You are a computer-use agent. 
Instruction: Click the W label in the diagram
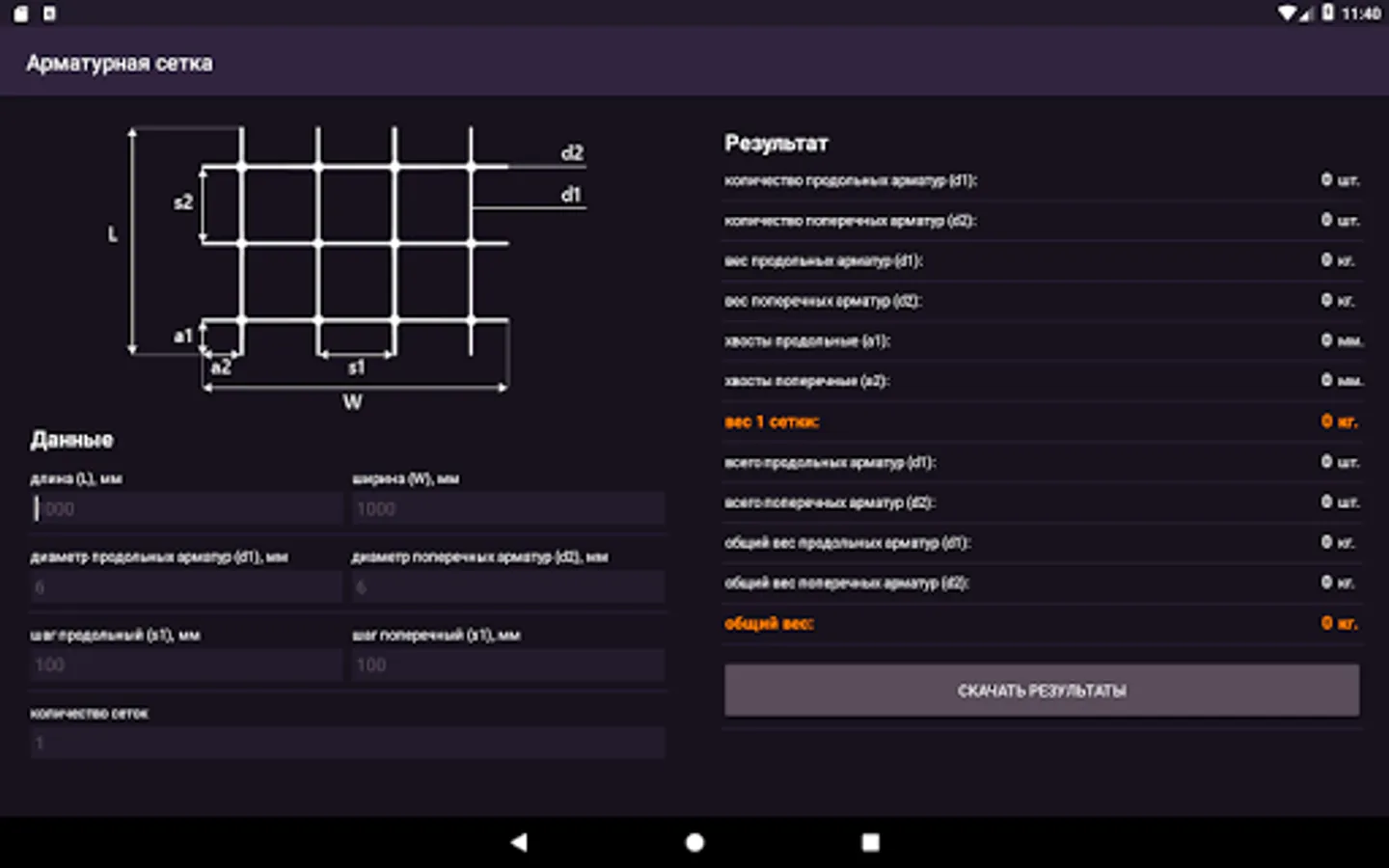(353, 402)
